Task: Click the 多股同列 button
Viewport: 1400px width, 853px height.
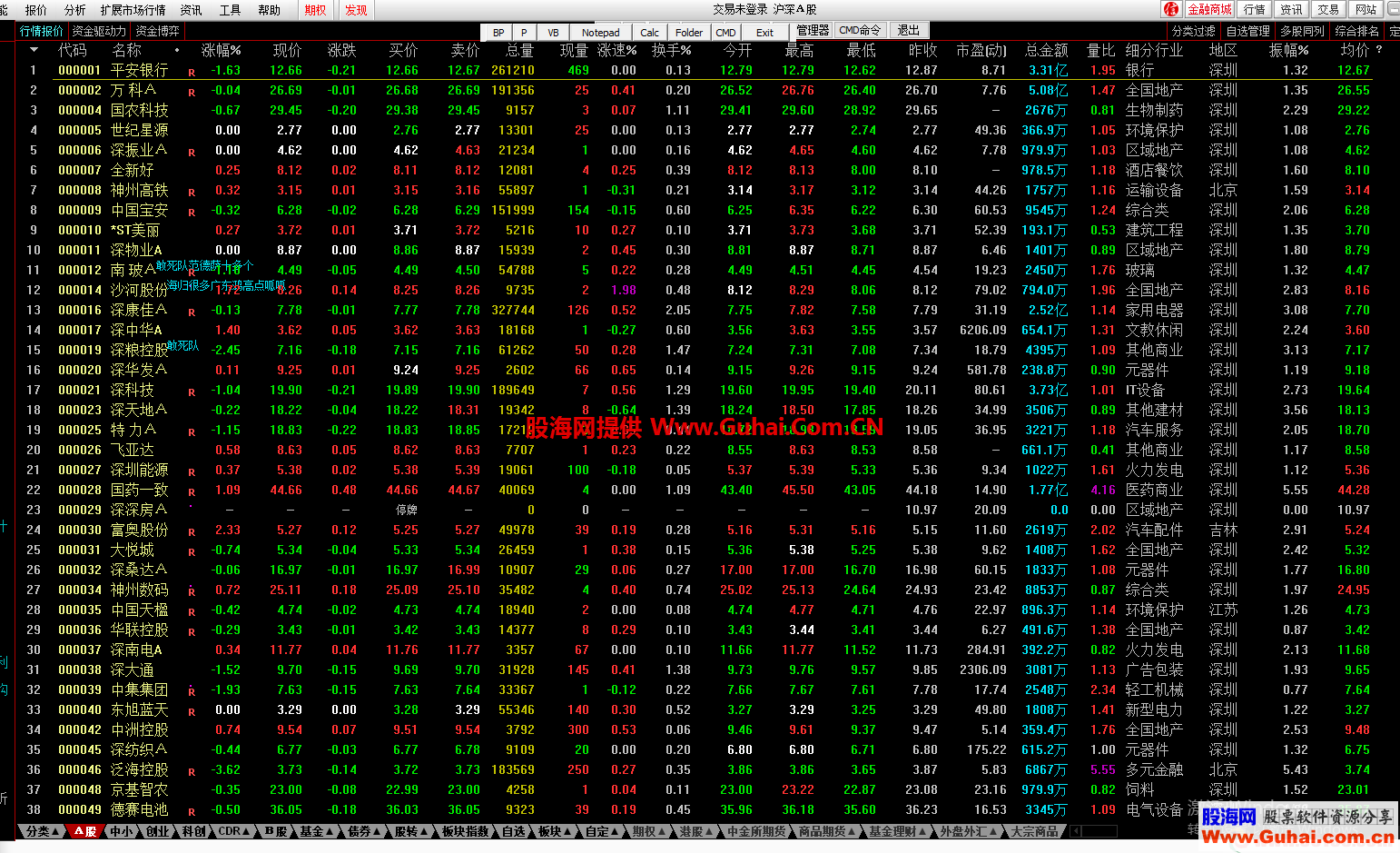Action: (1302, 31)
